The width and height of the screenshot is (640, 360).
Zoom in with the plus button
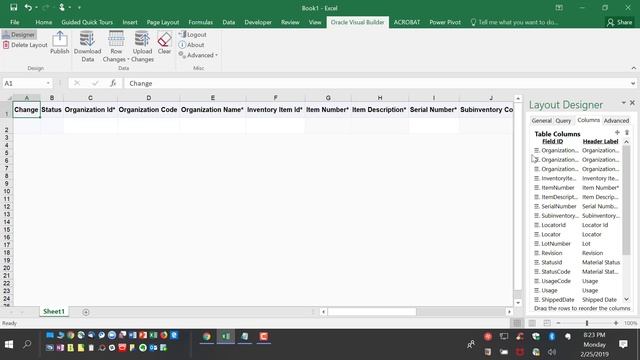[616, 323]
